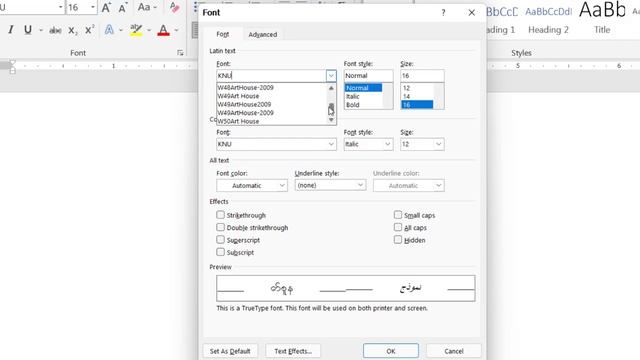Open complex scripts size dropdown
640x360 pixels.
(x=438, y=144)
